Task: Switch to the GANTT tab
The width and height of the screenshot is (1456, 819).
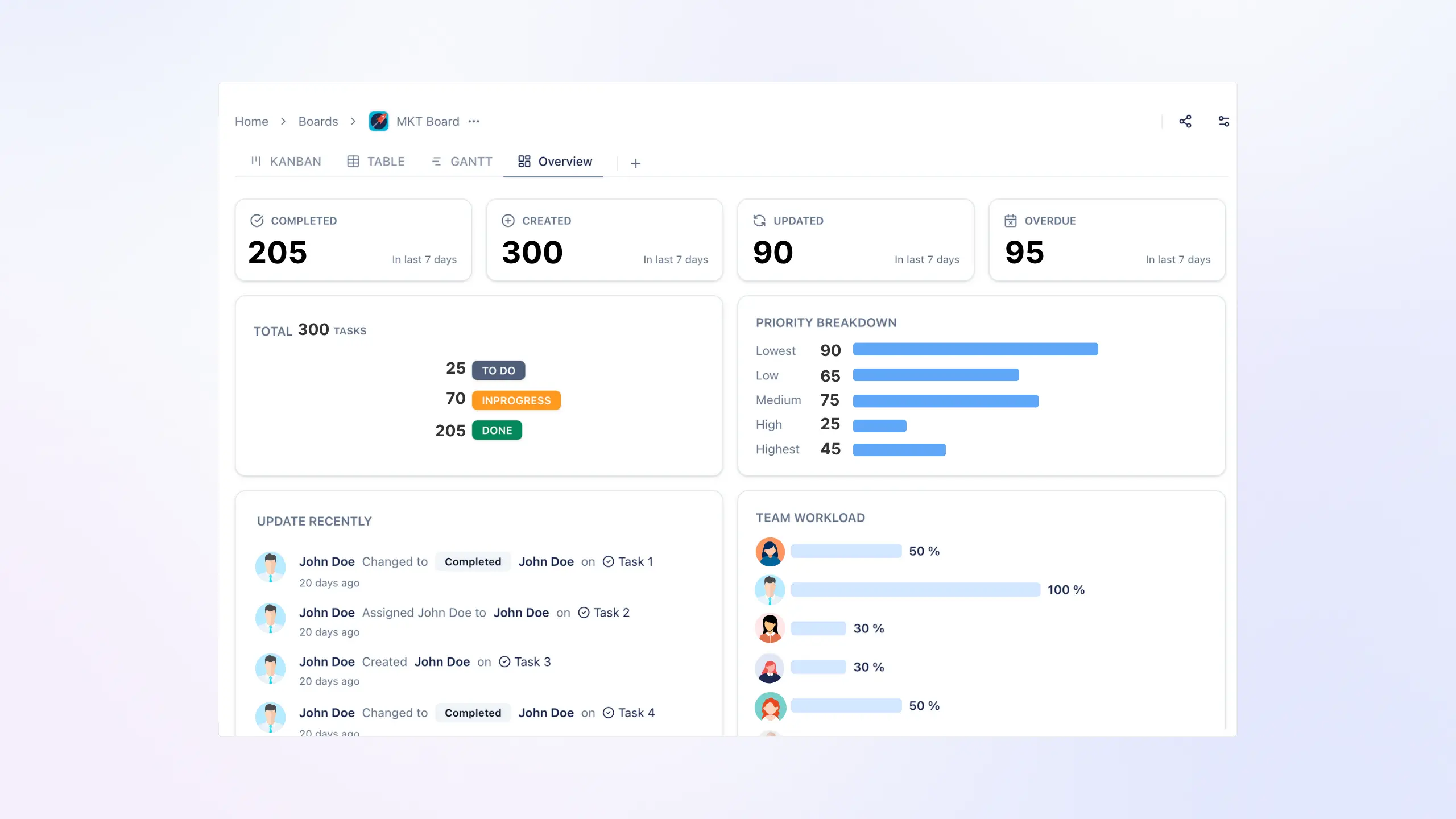Action: 471,161
